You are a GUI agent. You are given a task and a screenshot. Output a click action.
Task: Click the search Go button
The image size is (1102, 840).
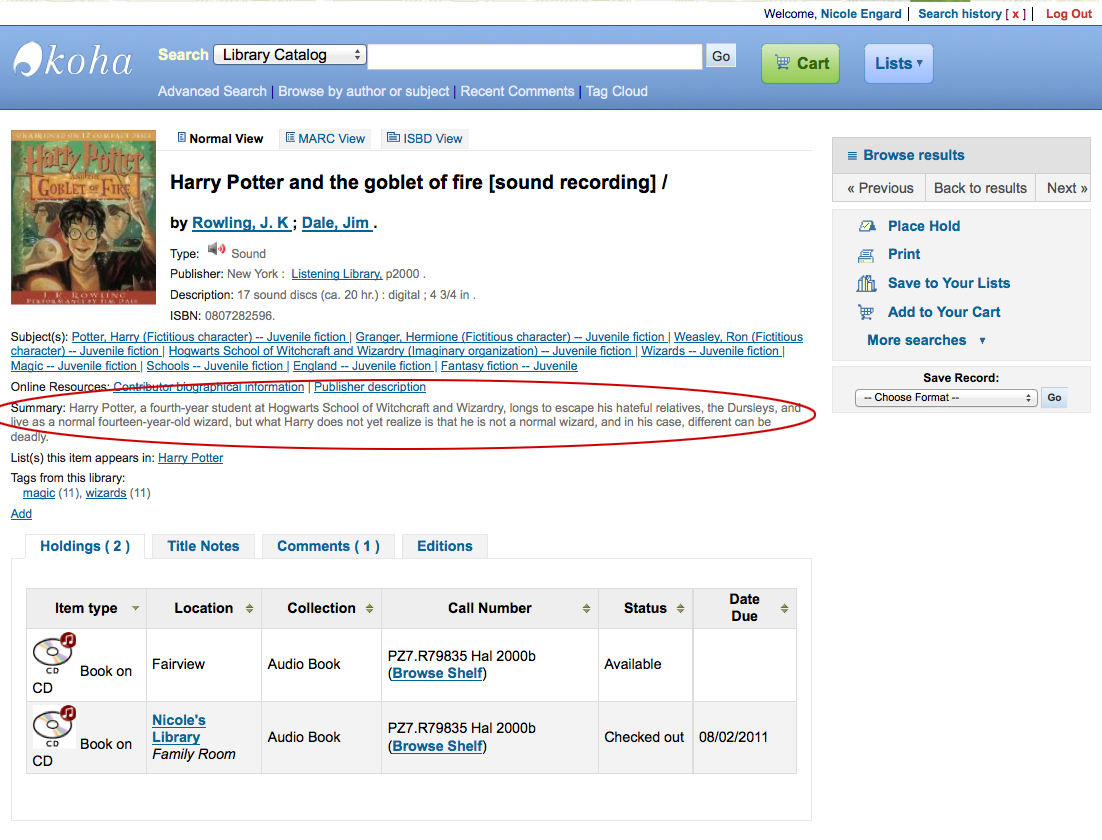[720, 56]
